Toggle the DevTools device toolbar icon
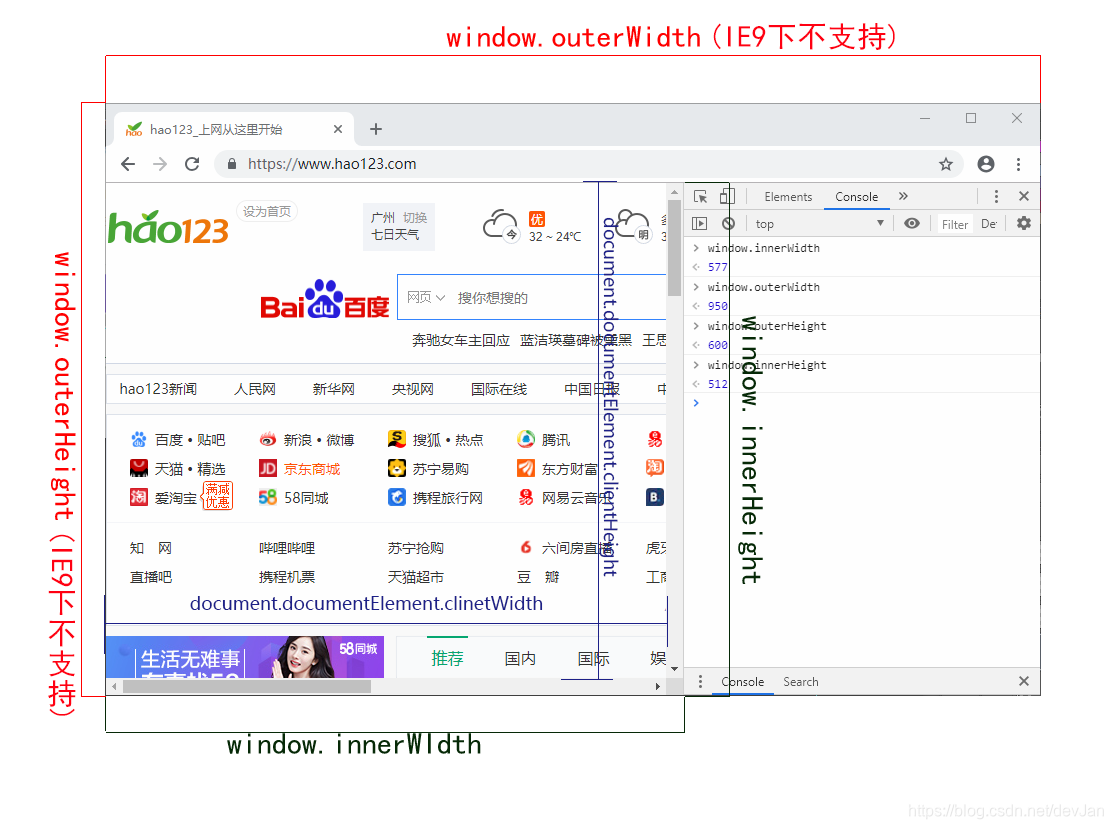 [727, 197]
